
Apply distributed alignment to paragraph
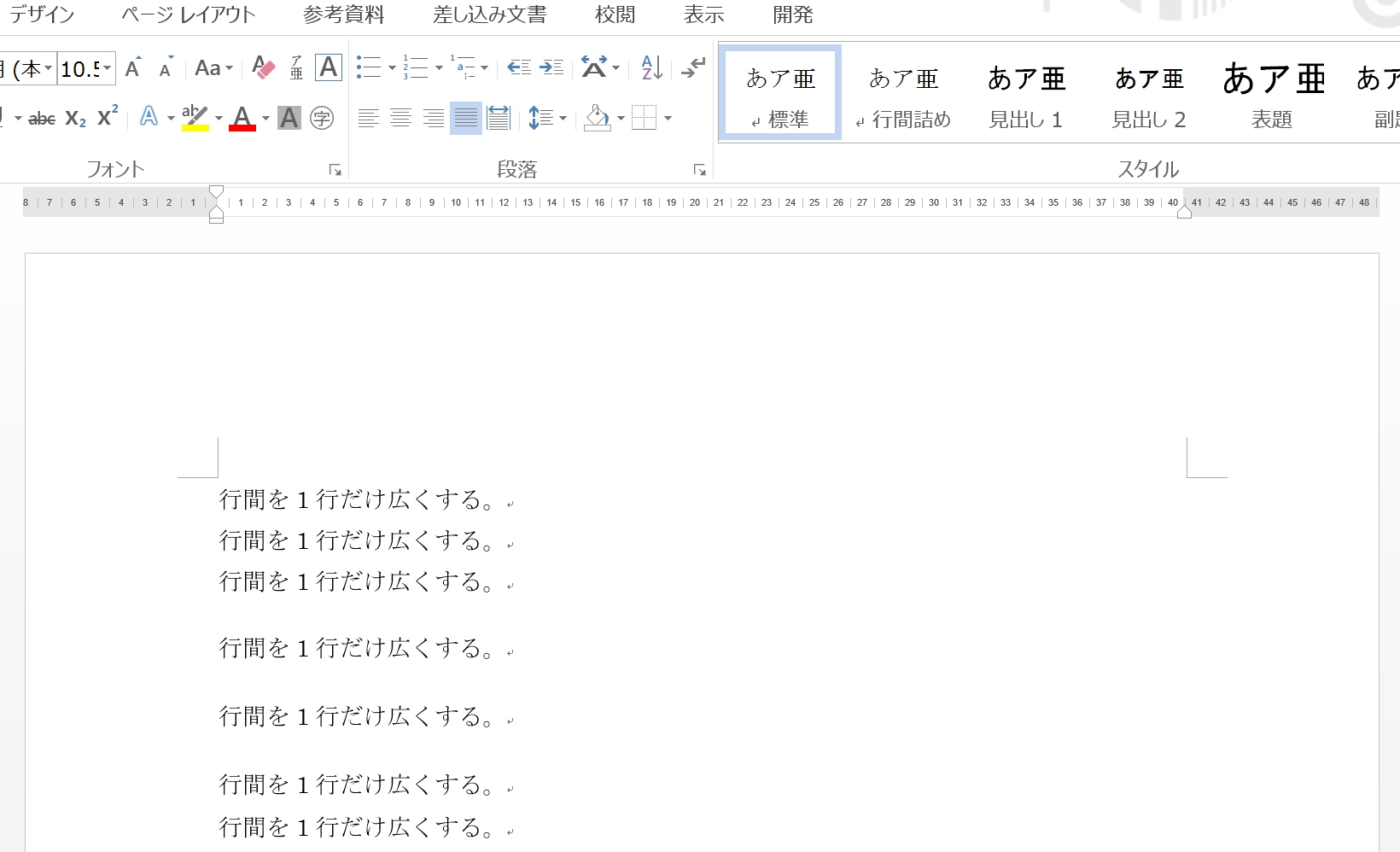(x=498, y=118)
